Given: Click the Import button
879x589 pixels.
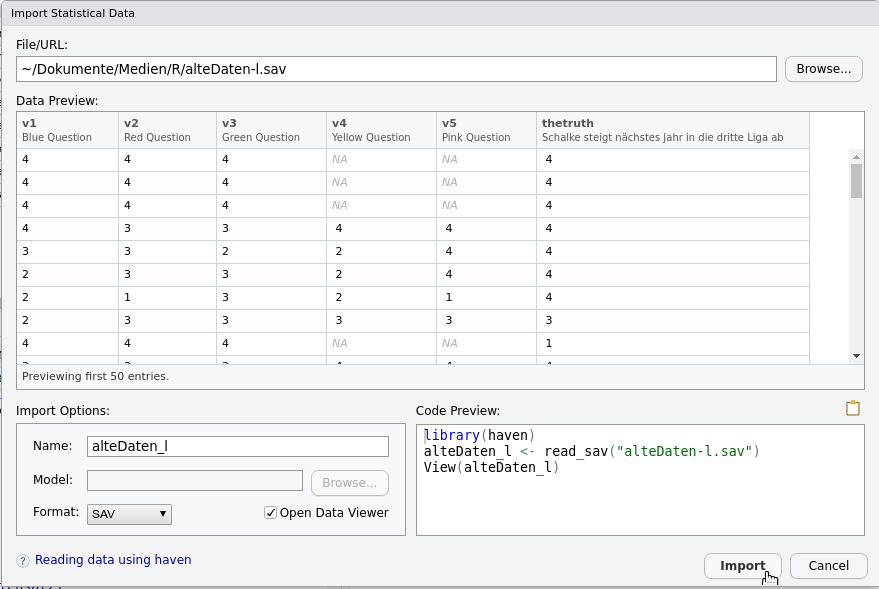Looking at the screenshot, I should click(x=743, y=566).
